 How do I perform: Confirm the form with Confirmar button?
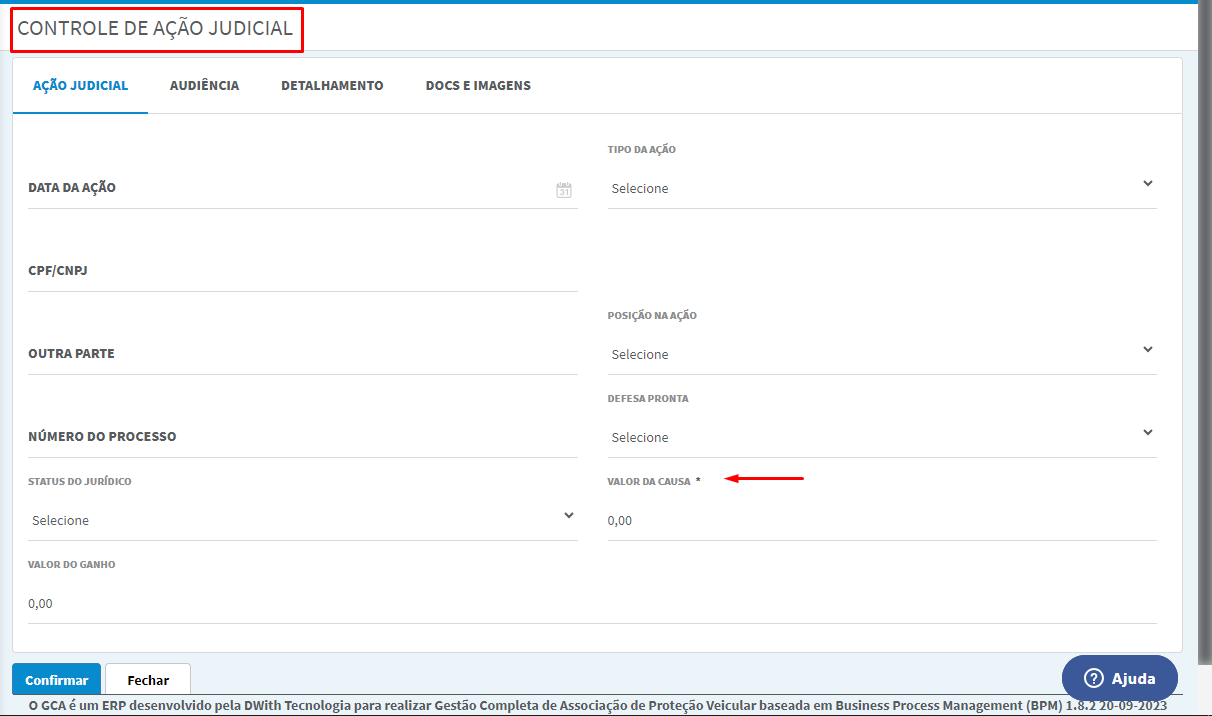tap(56, 680)
